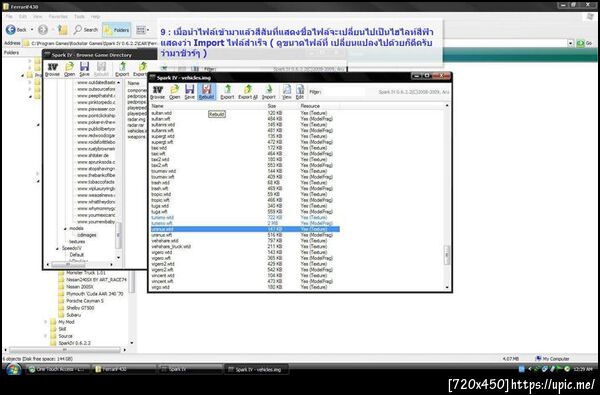Viewport: 600px width, 395px height.
Task: Collapse the SpeedoIV tree node
Action: 58,248
